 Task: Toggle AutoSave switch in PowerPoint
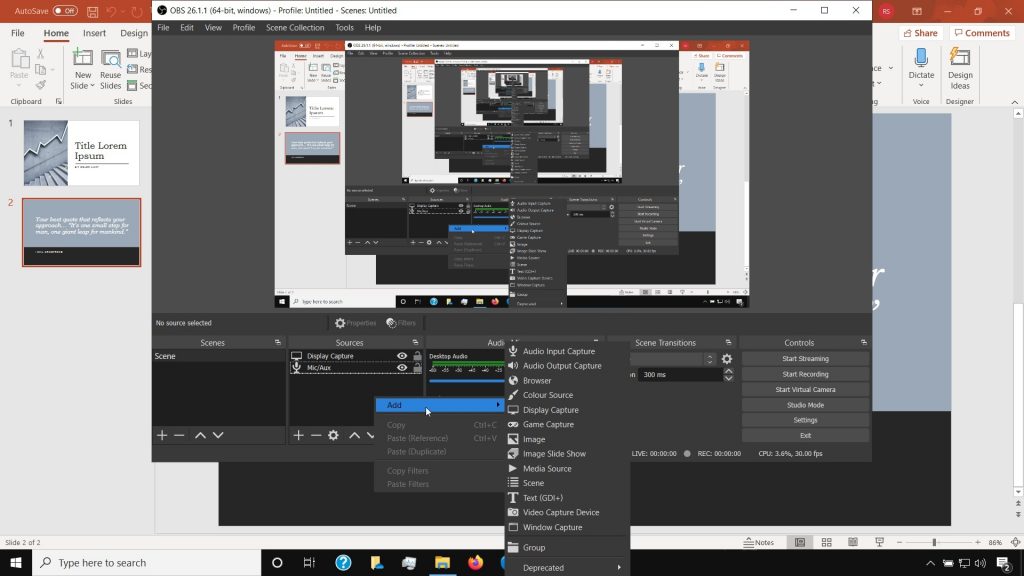pos(65,11)
